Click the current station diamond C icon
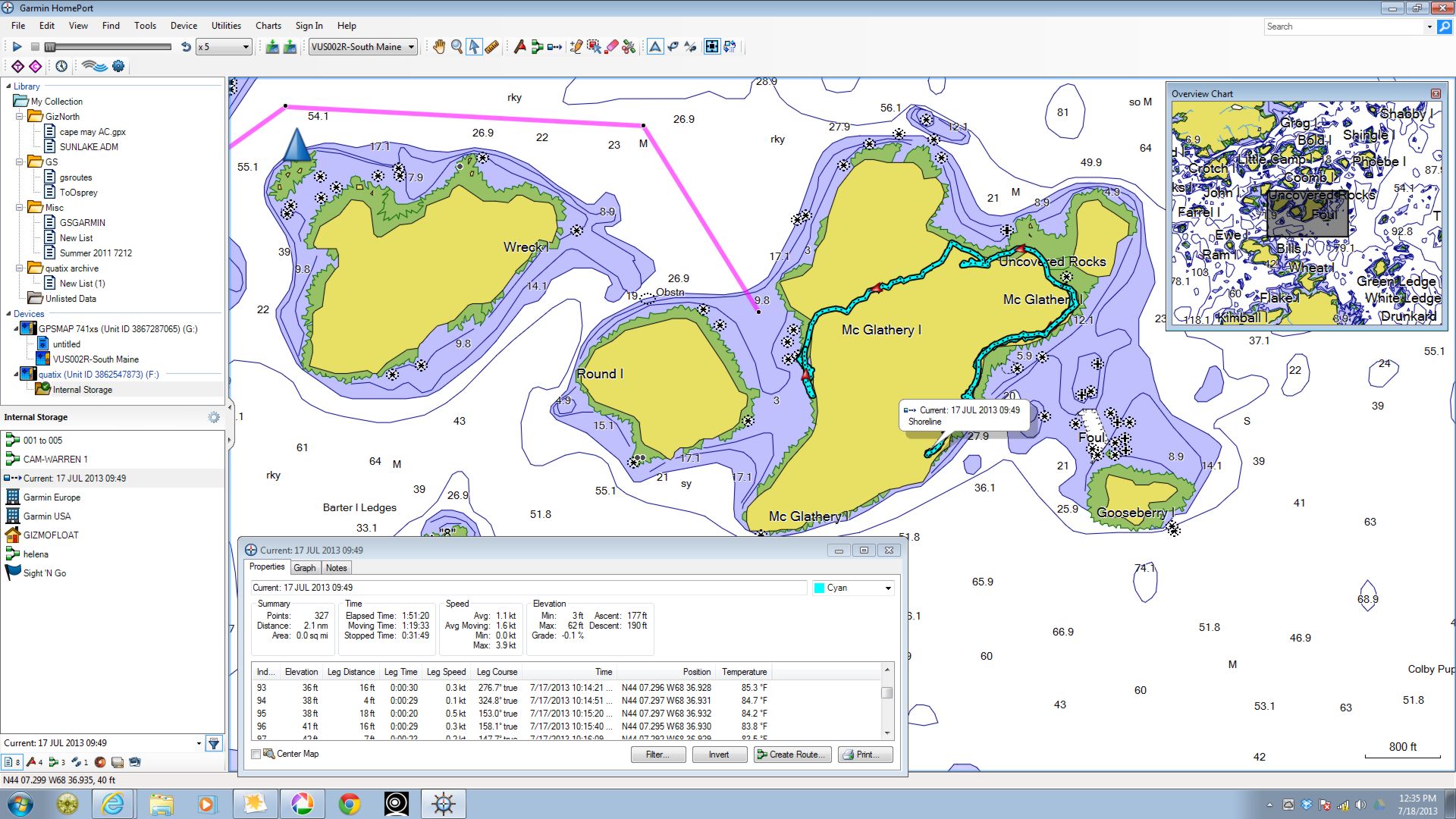Screen dimensions: 1456x819 point(35,67)
